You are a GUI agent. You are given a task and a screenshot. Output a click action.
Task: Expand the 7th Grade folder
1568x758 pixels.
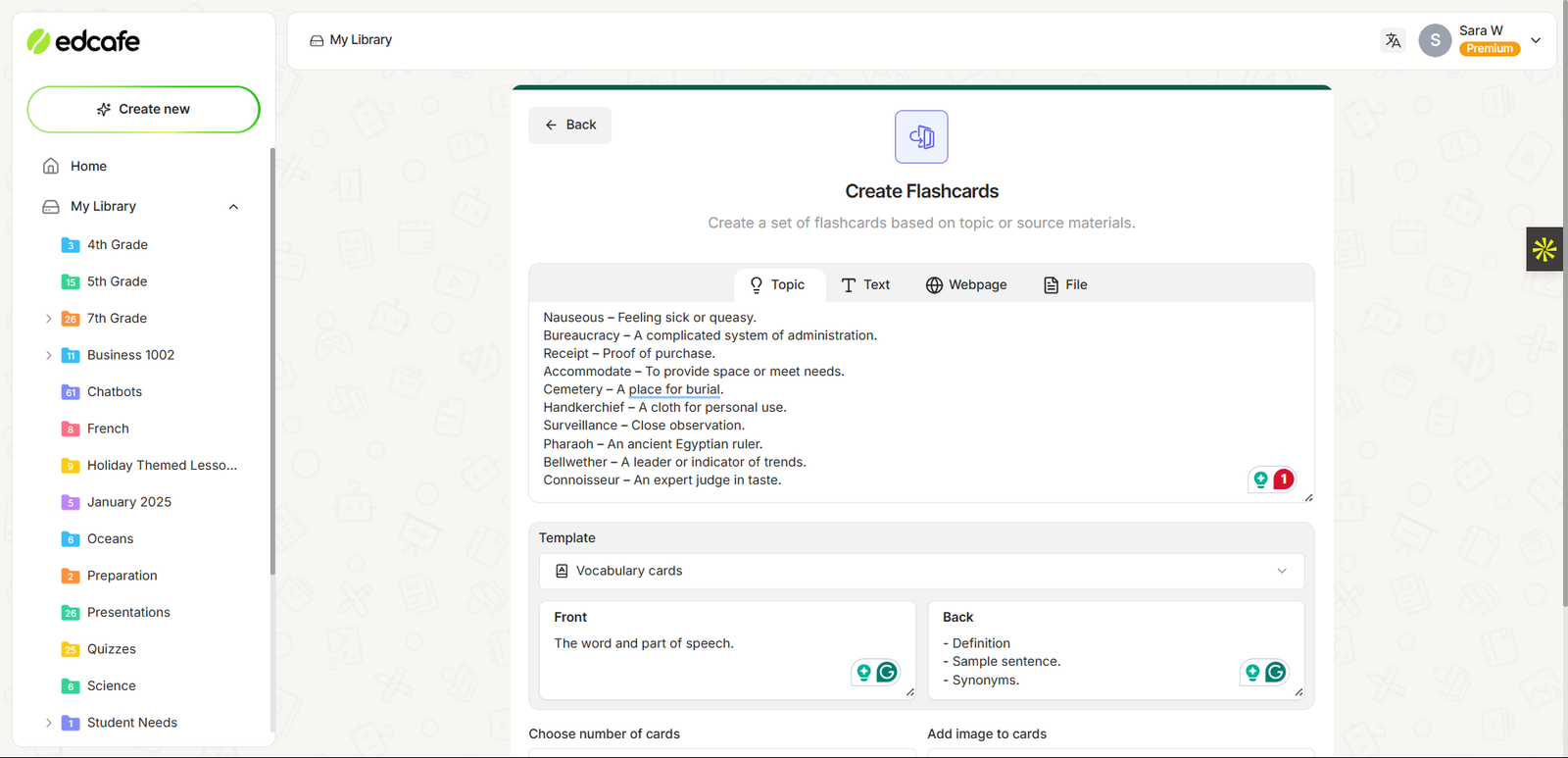[49, 319]
